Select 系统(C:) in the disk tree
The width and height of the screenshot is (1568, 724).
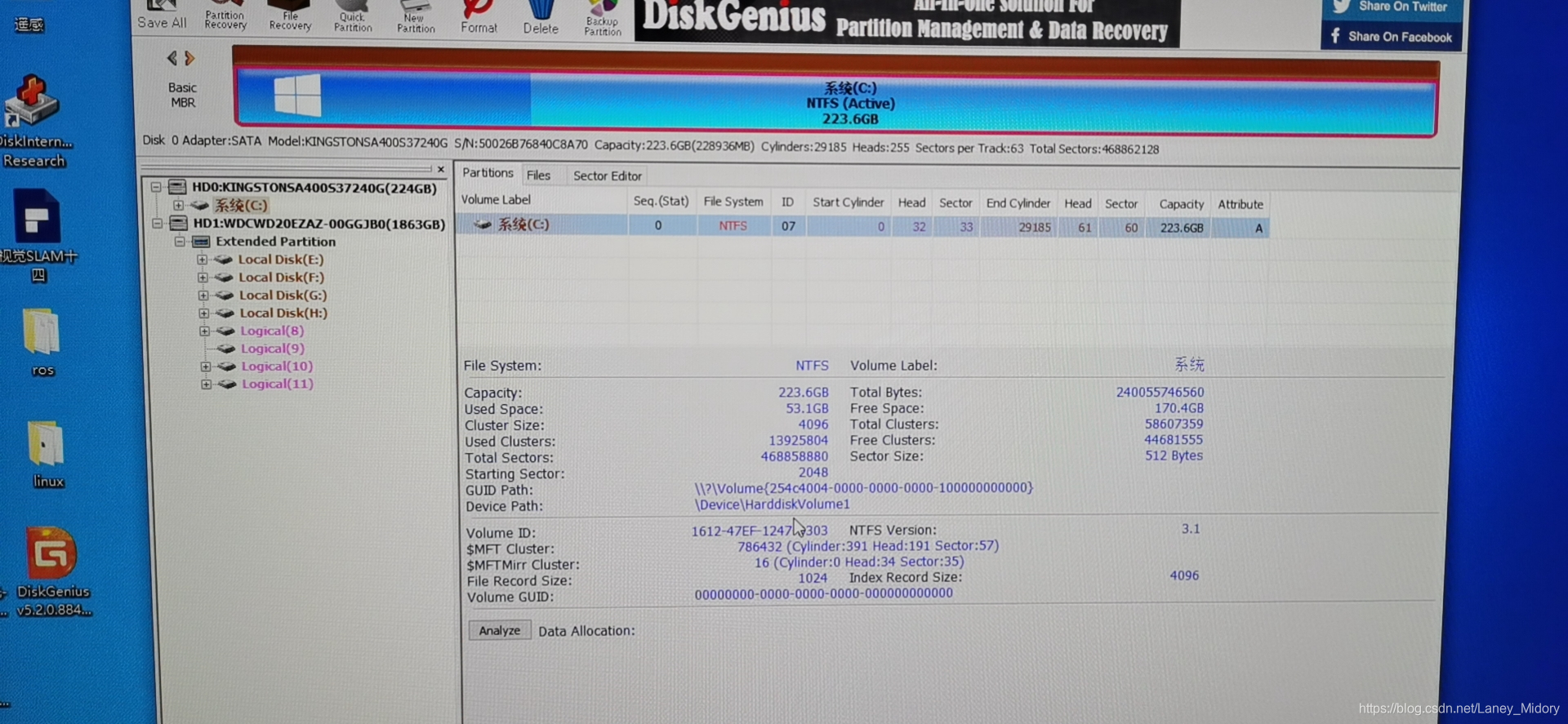click(241, 206)
